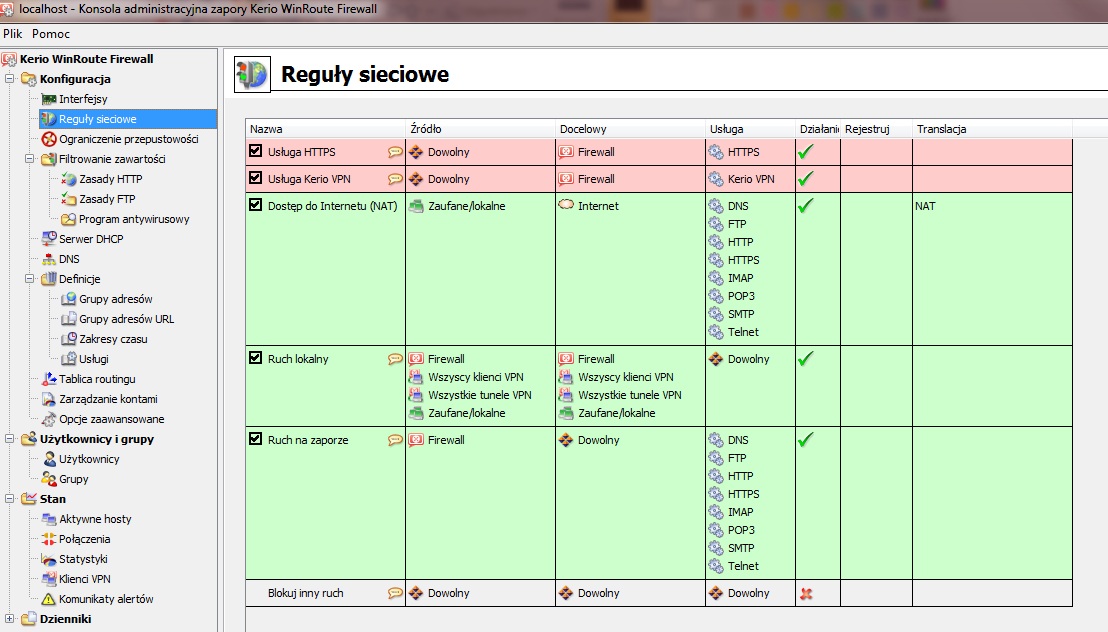The image size is (1108, 632).
Task: Click comment bubble icon on Usługa HTTPS rule
Action: [x=396, y=152]
